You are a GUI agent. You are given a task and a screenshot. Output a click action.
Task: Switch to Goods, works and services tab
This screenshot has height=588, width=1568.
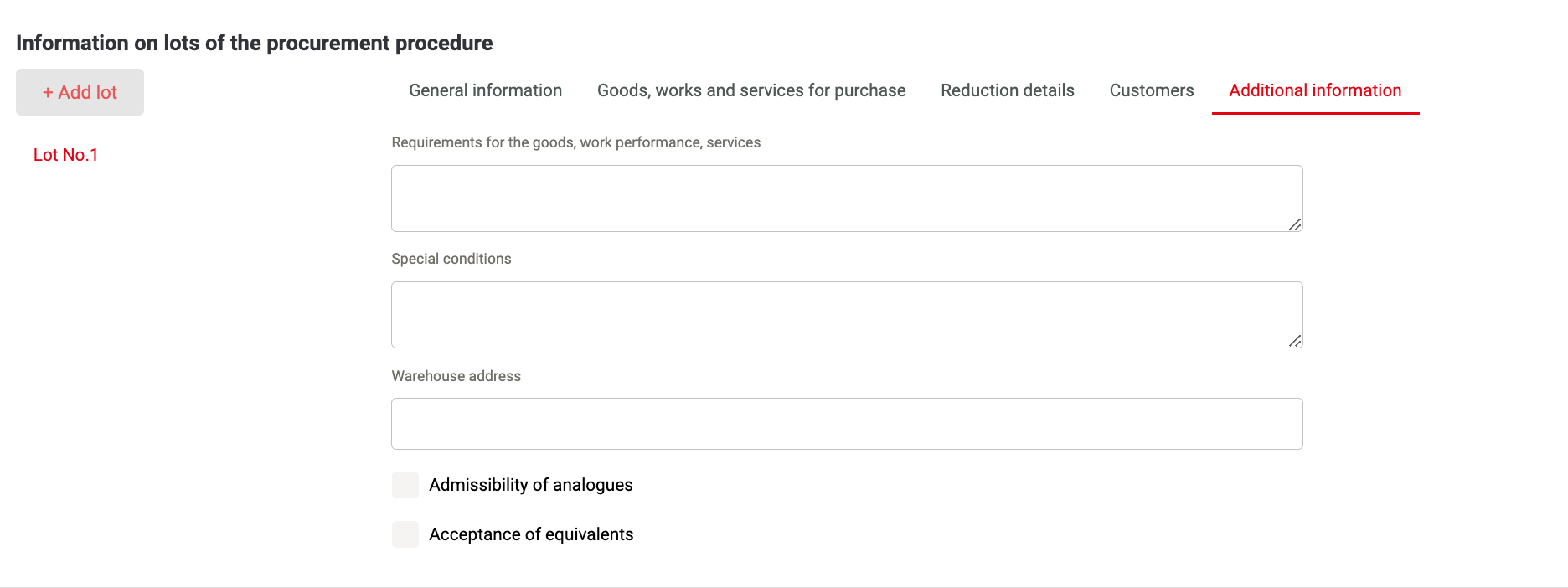click(751, 90)
